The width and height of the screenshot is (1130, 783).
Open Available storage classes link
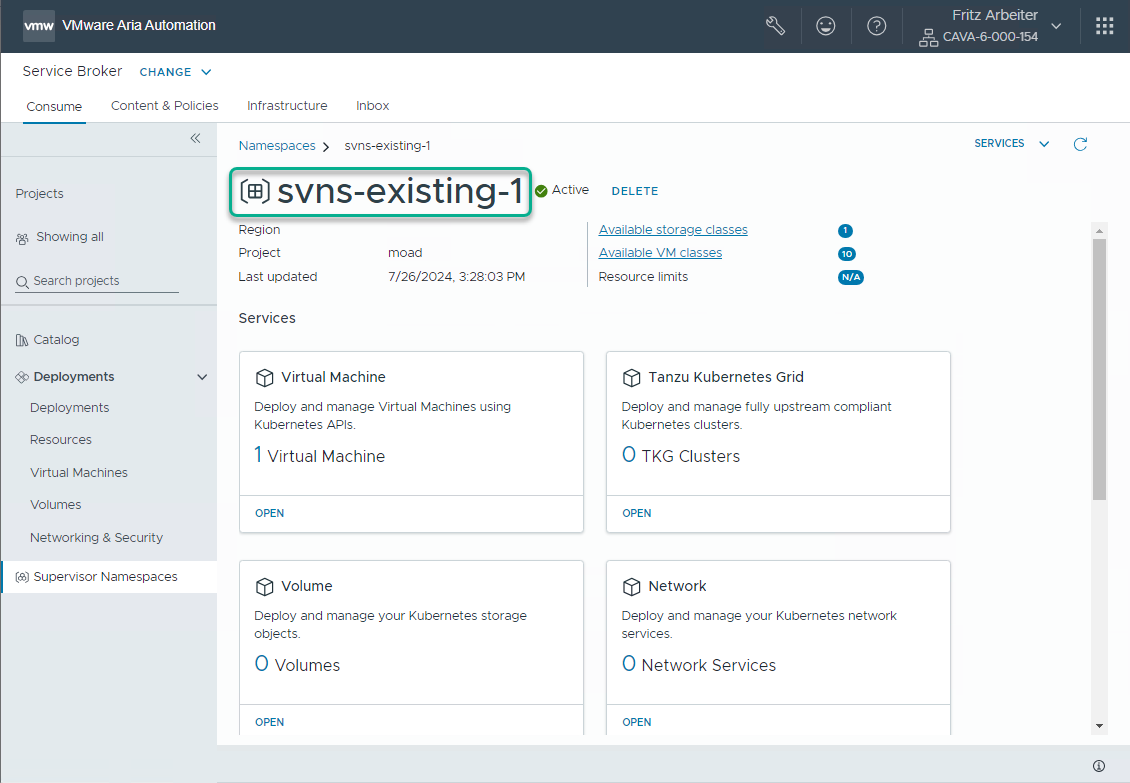[x=673, y=229]
